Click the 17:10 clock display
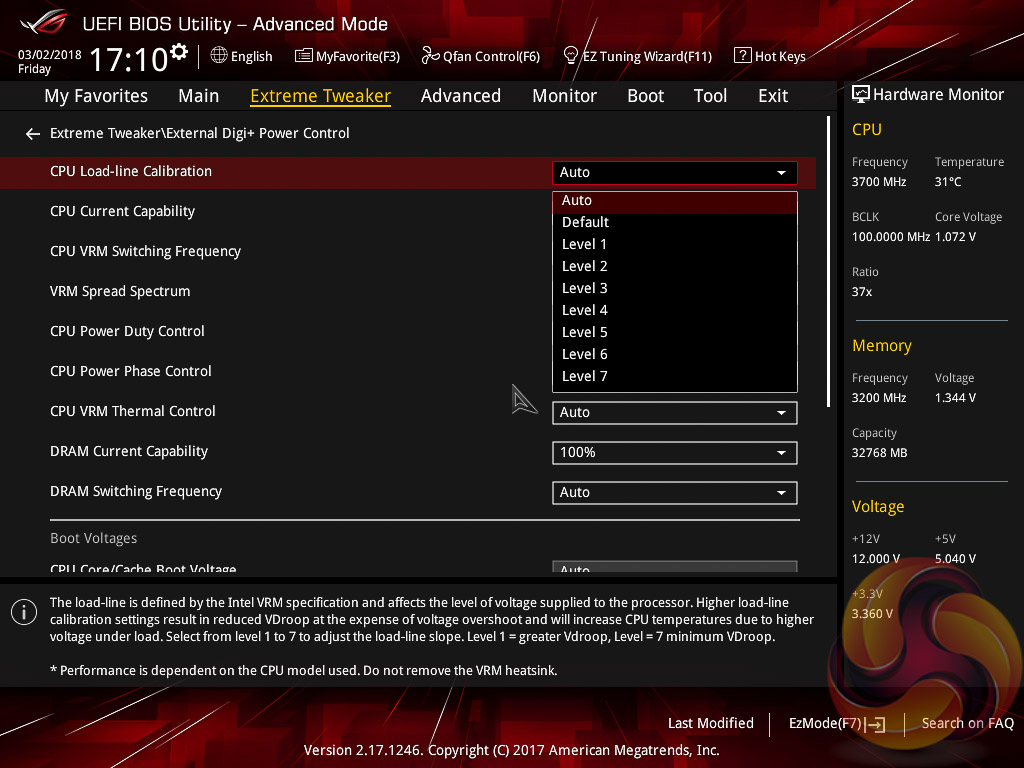1024x768 pixels. pos(129,59)
